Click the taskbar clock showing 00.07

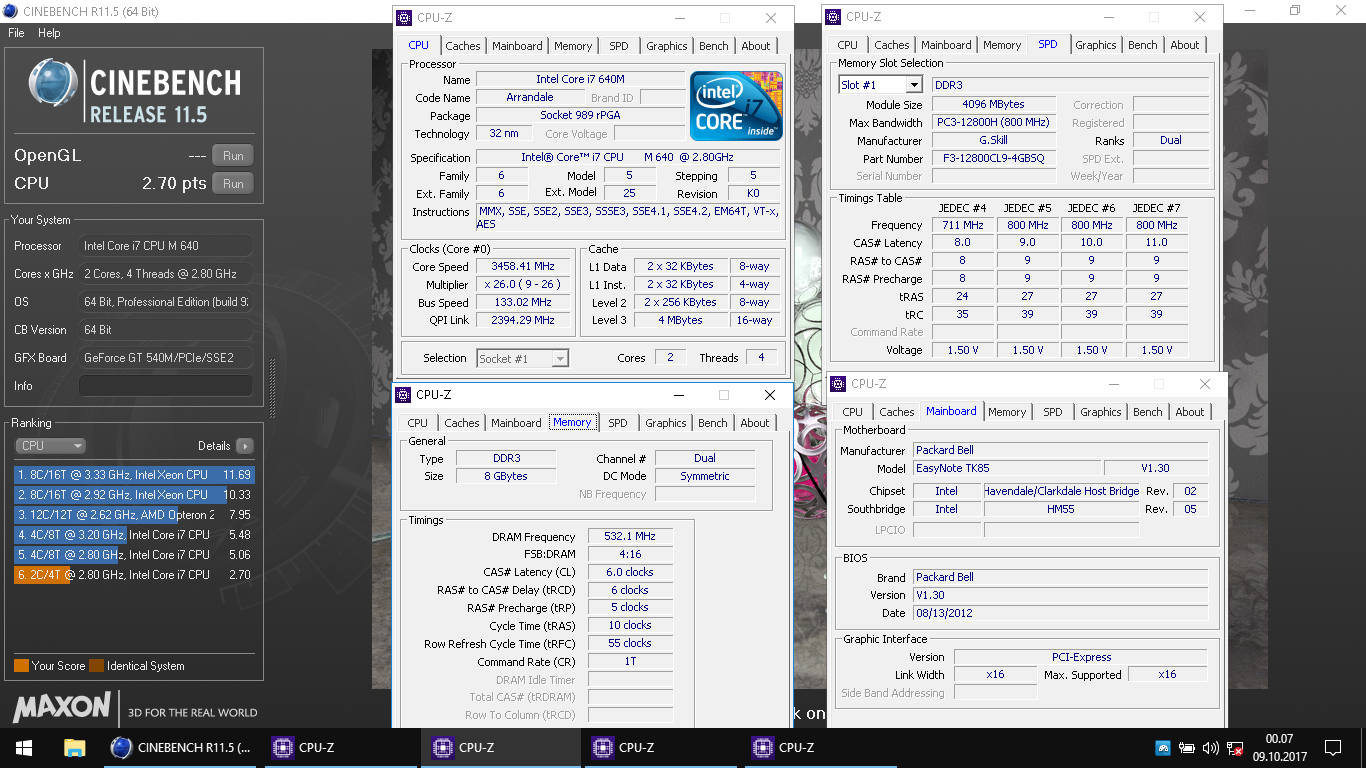click(1279, 739)
